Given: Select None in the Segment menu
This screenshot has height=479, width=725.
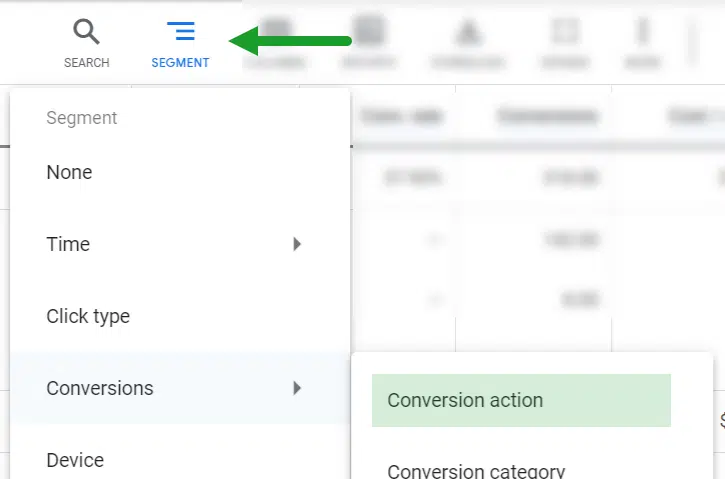Looking at the screenshot, I should (x=69, y=172).
